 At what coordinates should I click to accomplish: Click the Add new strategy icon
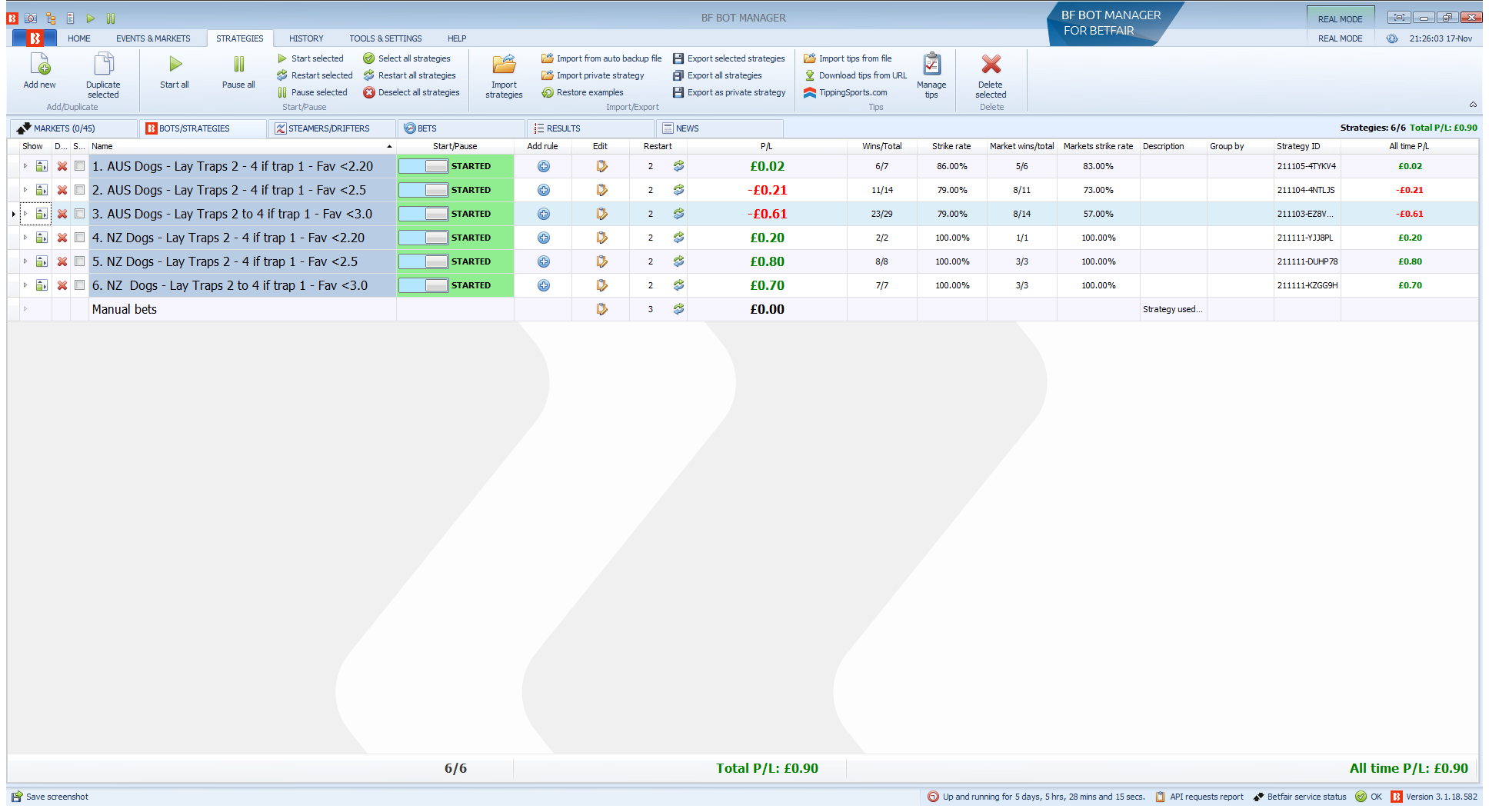[x=39, y=65]
